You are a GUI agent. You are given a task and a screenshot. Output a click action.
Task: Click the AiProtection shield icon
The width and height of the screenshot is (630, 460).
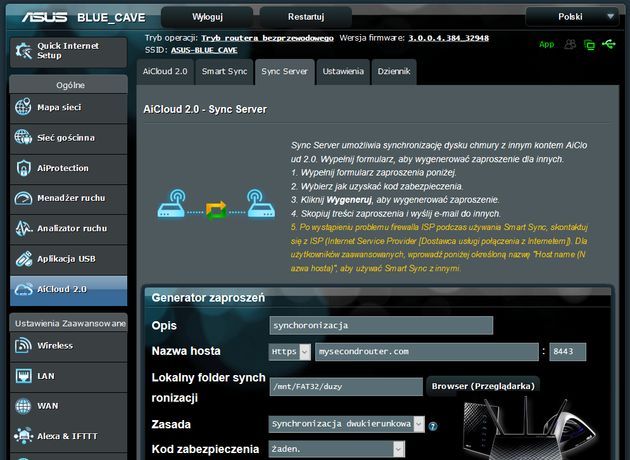(x=23, y=168)
